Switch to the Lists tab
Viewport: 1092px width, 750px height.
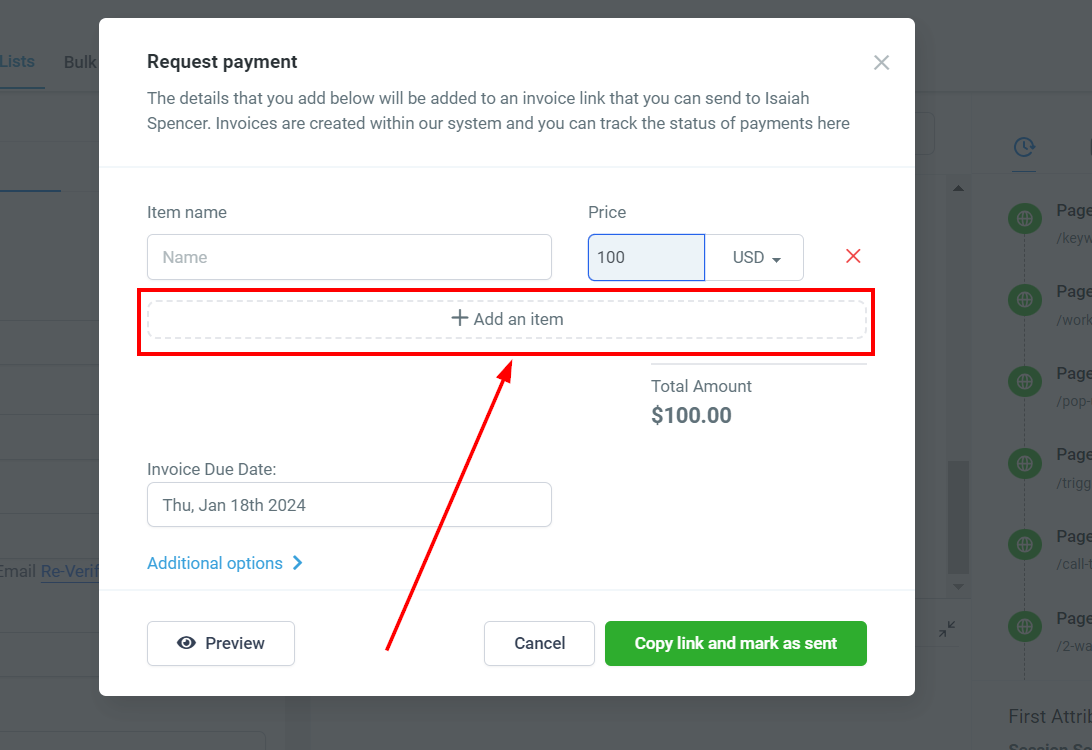click(17, 61)
